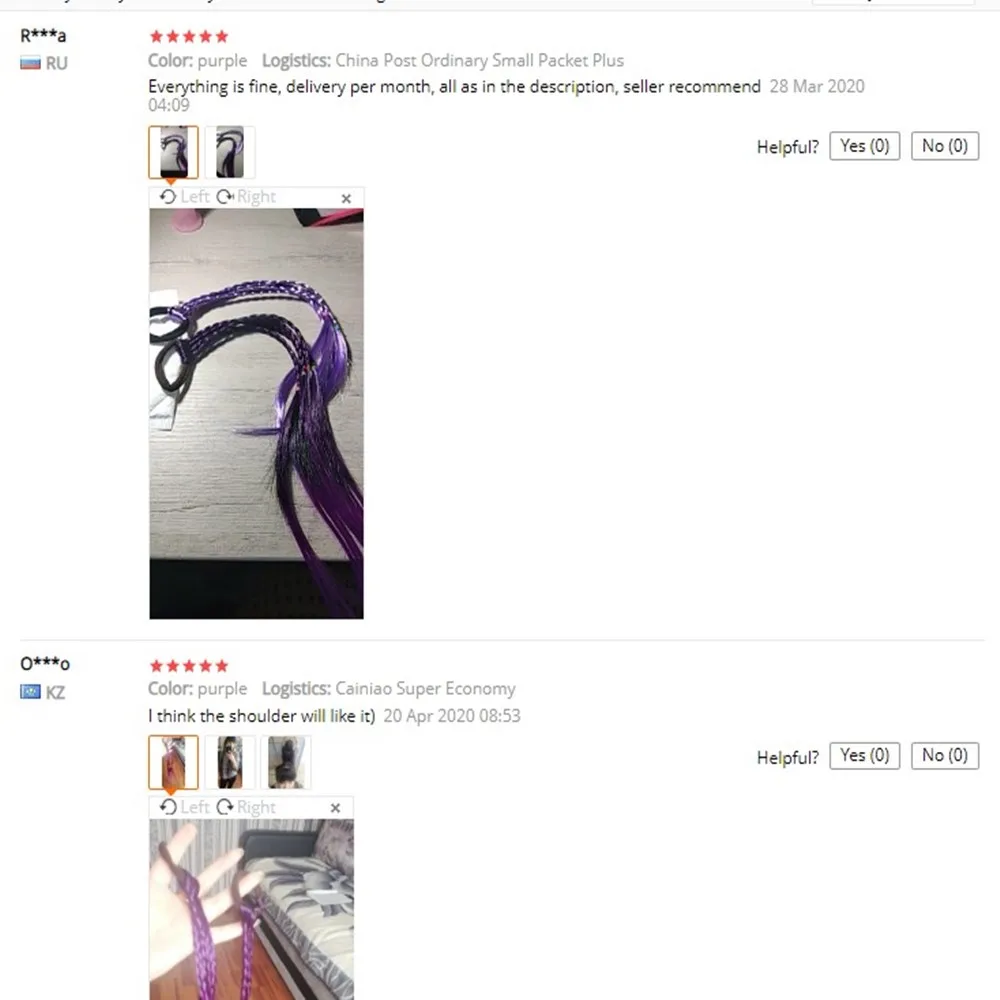Image resolution: width=1000 pixels, height=1000 pixels.
Task: Click the Russian flag icon beside RU
Action: pos(30,63)
